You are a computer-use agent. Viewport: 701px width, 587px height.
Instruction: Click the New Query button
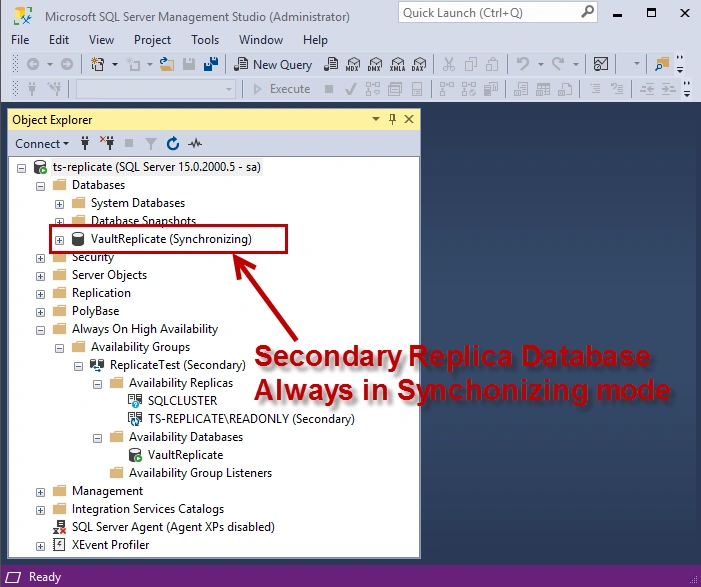tap(273, 65)
